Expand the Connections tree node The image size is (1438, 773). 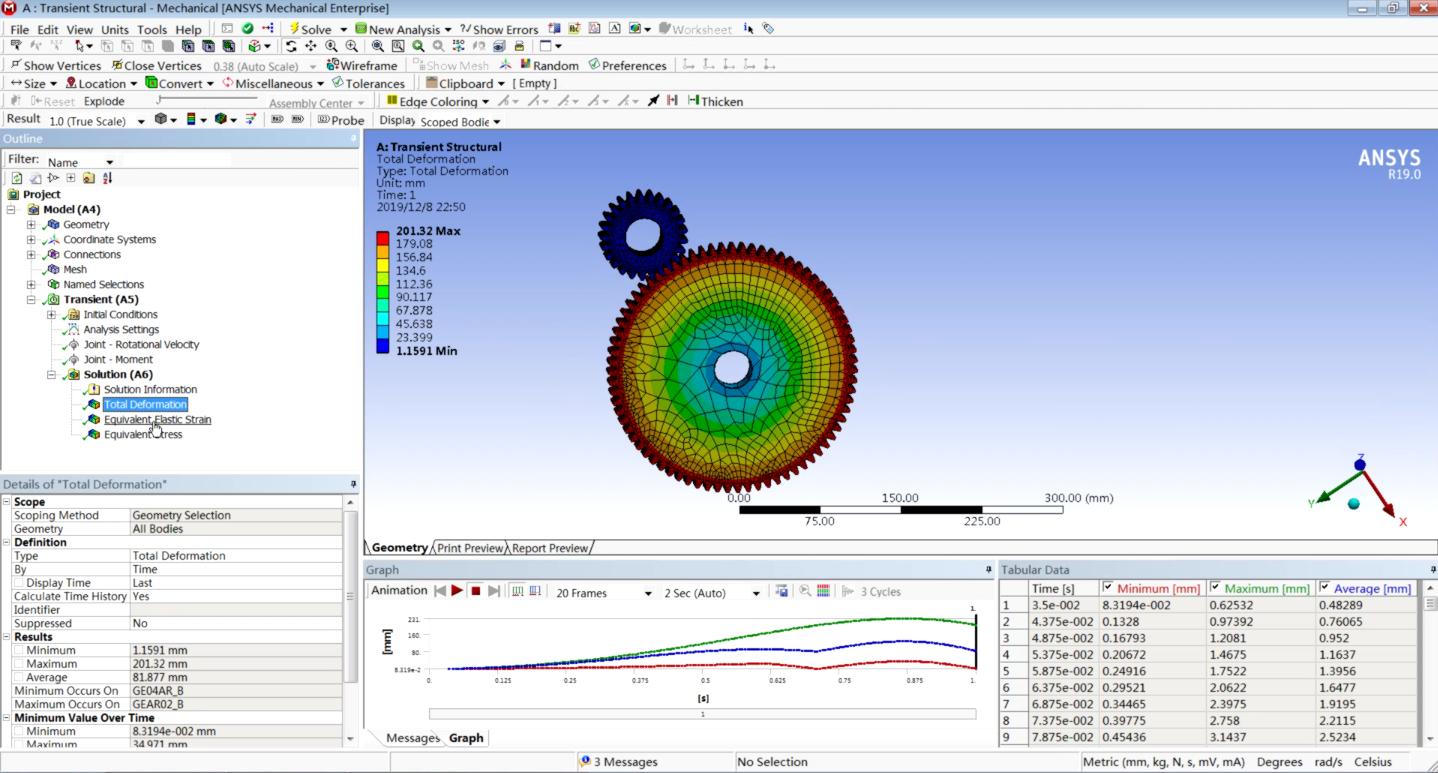31,254
